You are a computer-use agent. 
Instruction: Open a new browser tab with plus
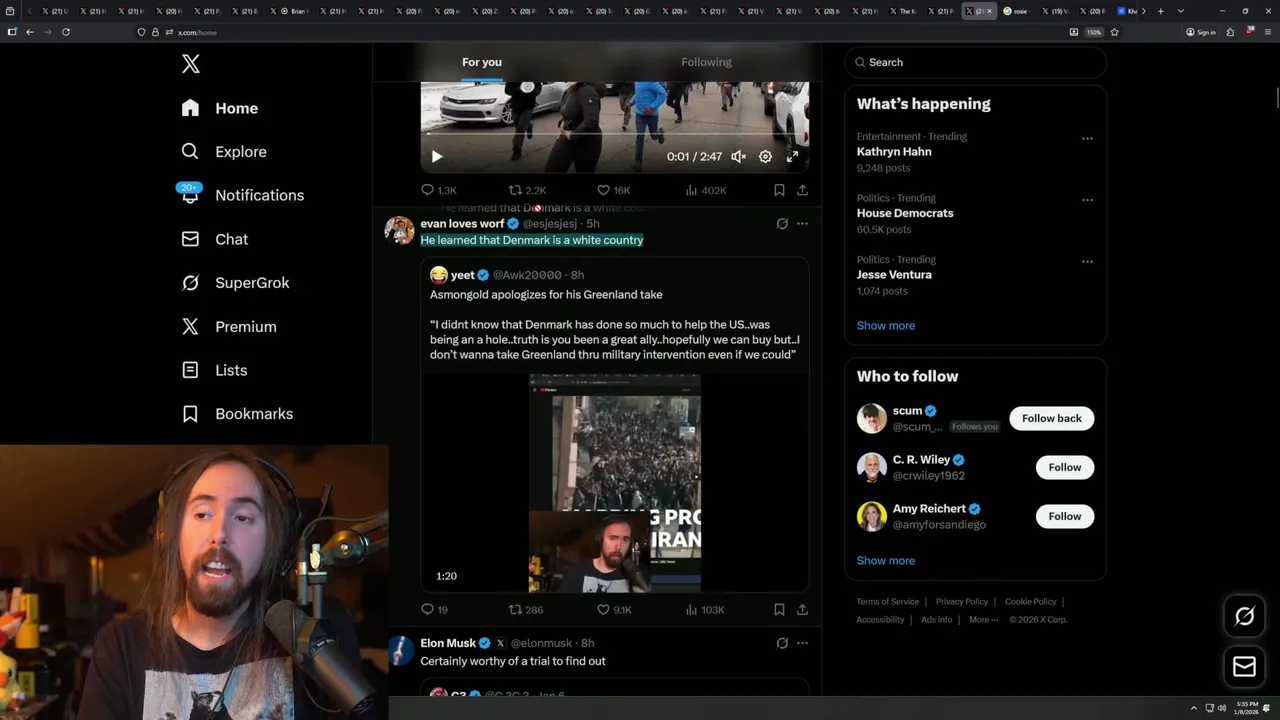tap(1160, 11)
